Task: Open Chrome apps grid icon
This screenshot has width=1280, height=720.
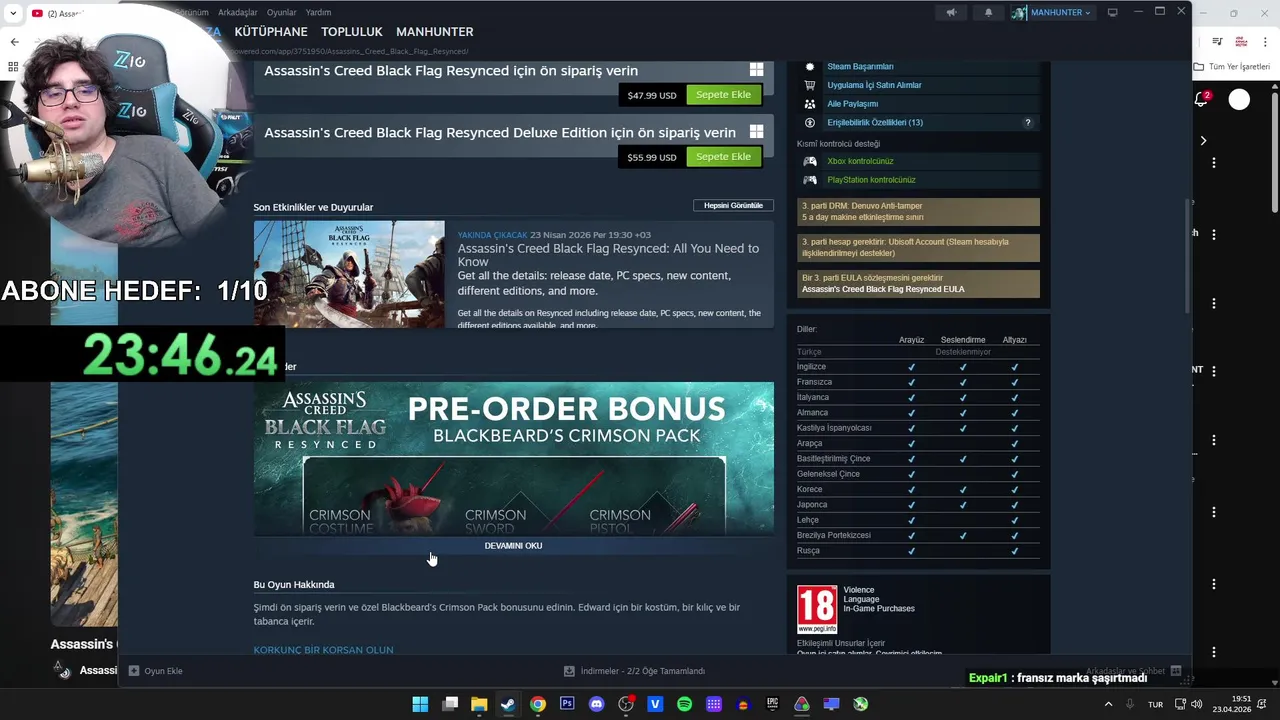Action: click(x=13, y=67)
